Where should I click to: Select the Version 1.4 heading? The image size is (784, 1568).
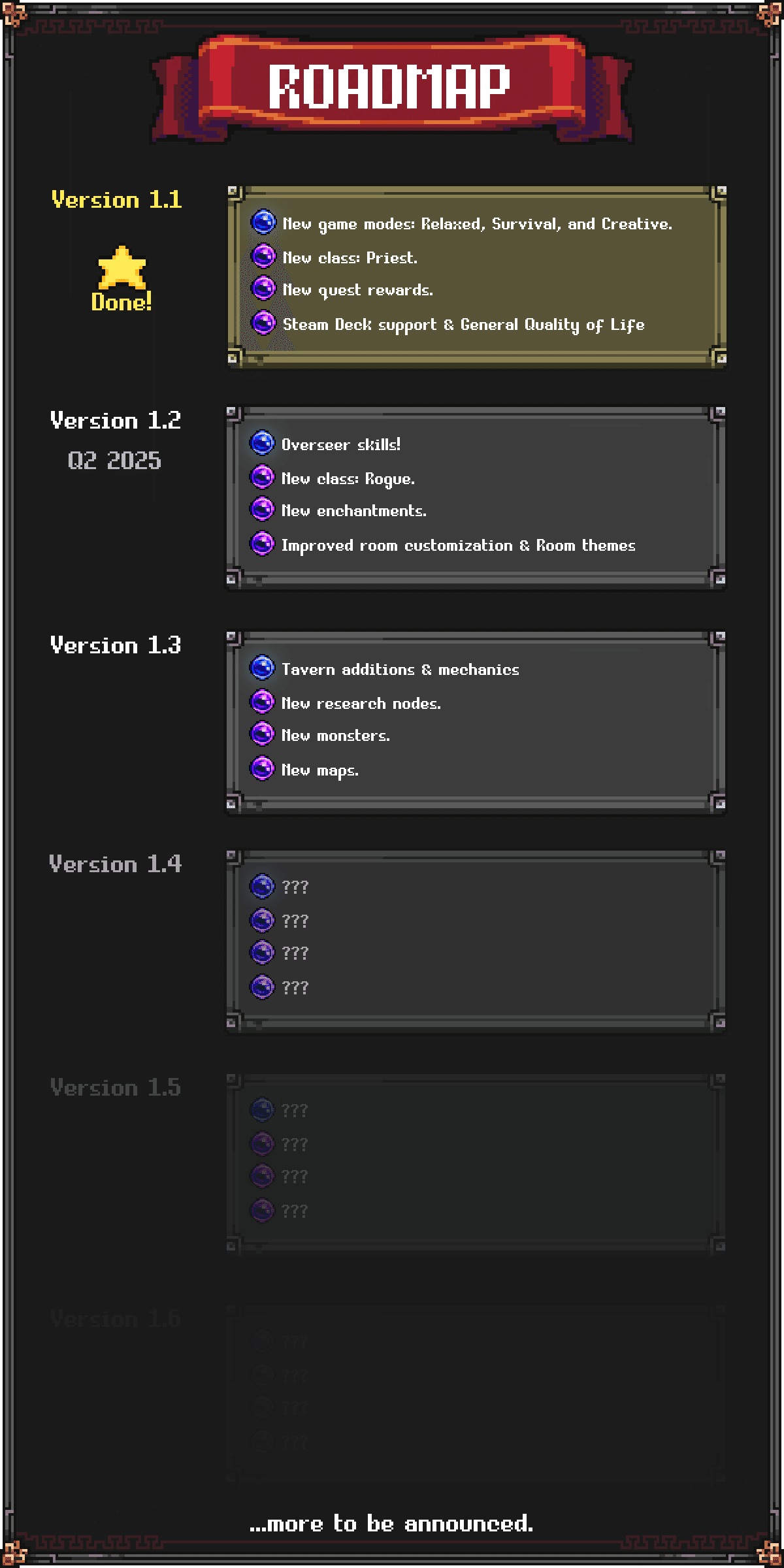coord(116,864)
